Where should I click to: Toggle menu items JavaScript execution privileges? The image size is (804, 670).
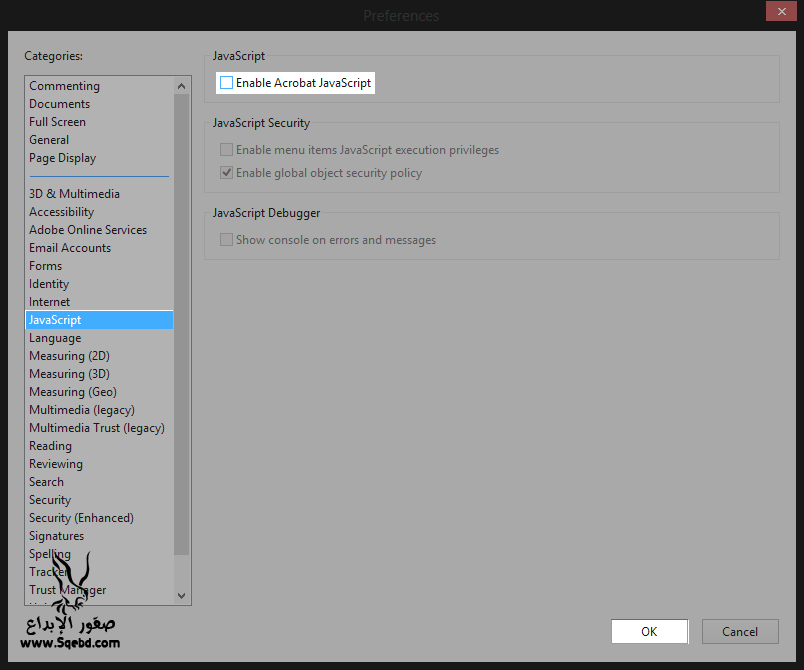pyautogui.click(x=227, y=150)
